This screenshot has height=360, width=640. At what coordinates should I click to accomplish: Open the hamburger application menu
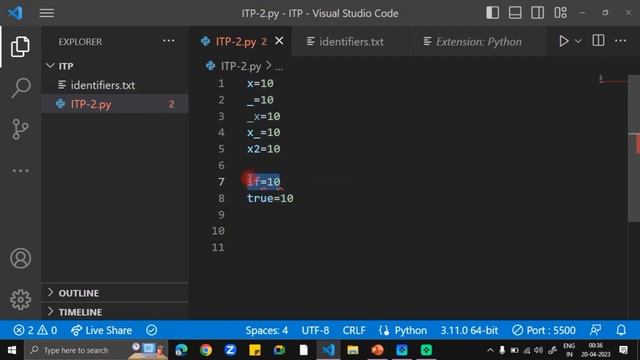tap(47, 13)
